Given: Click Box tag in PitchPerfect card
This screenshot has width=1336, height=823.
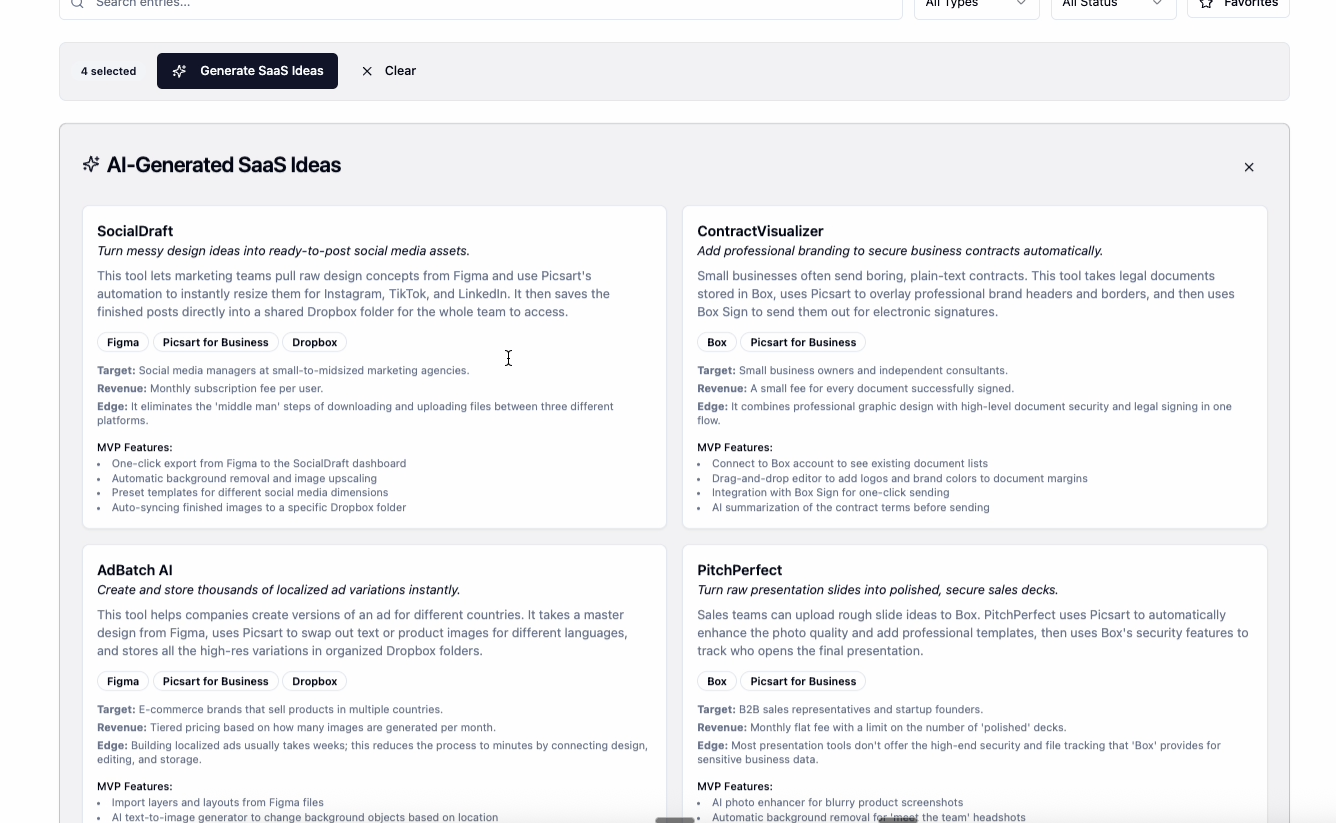Looking at the screenshot, I should click(x=717, y=681).
